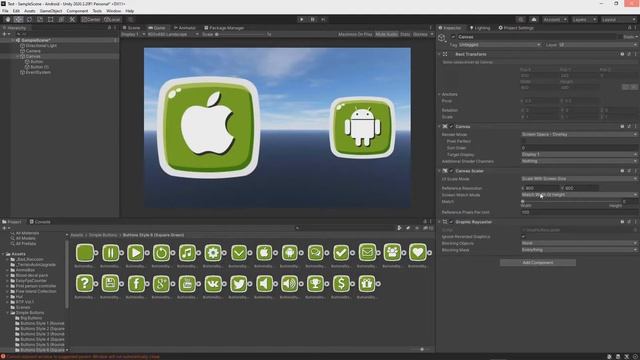
Task: Select the Move tool in toolbar
Action: [18, 19]
